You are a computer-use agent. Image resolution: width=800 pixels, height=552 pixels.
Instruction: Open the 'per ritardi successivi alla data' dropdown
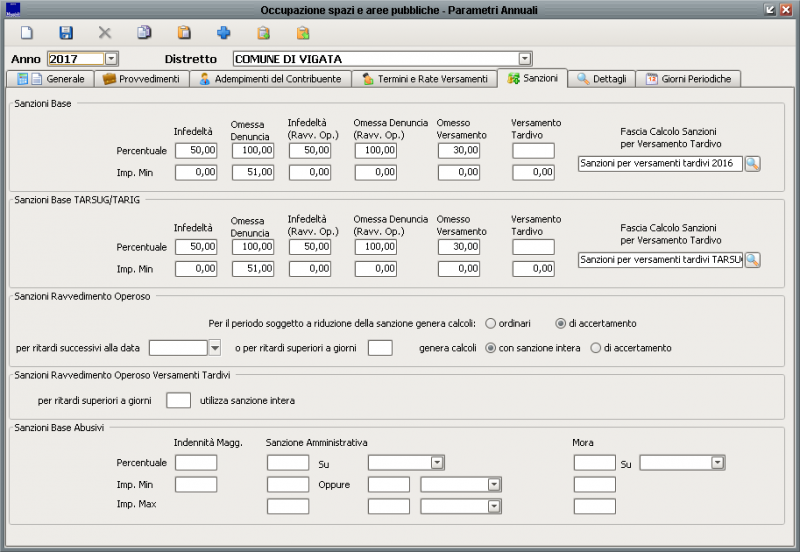[x=214, y=348]
